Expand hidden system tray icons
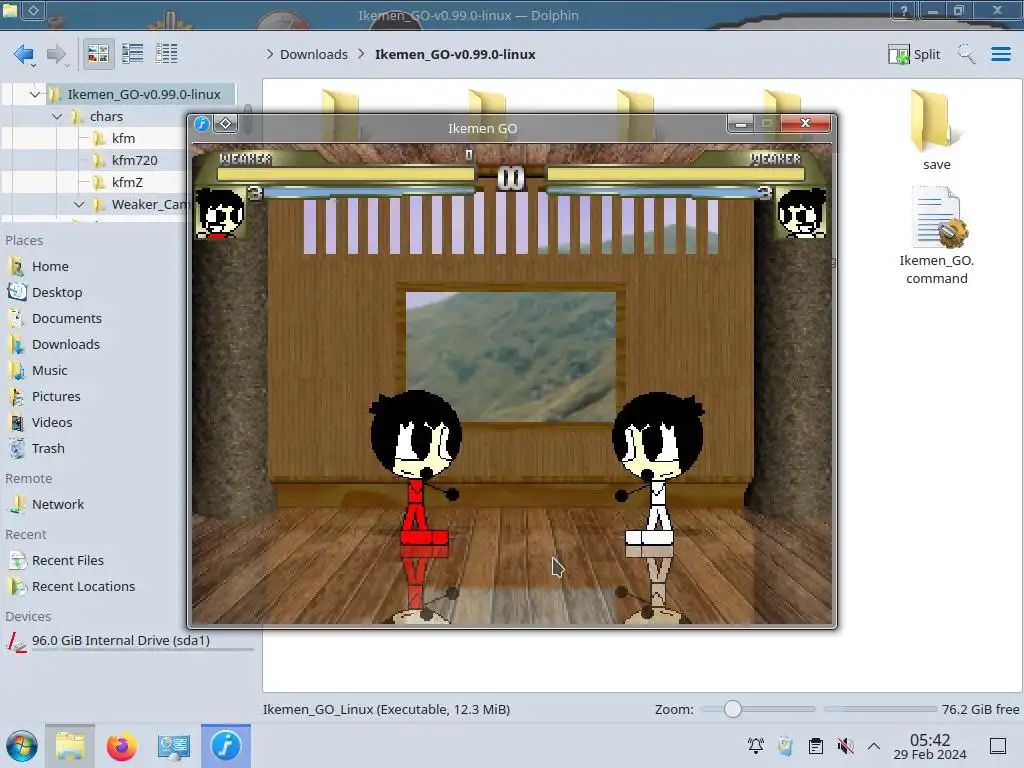 click(874, 746)
